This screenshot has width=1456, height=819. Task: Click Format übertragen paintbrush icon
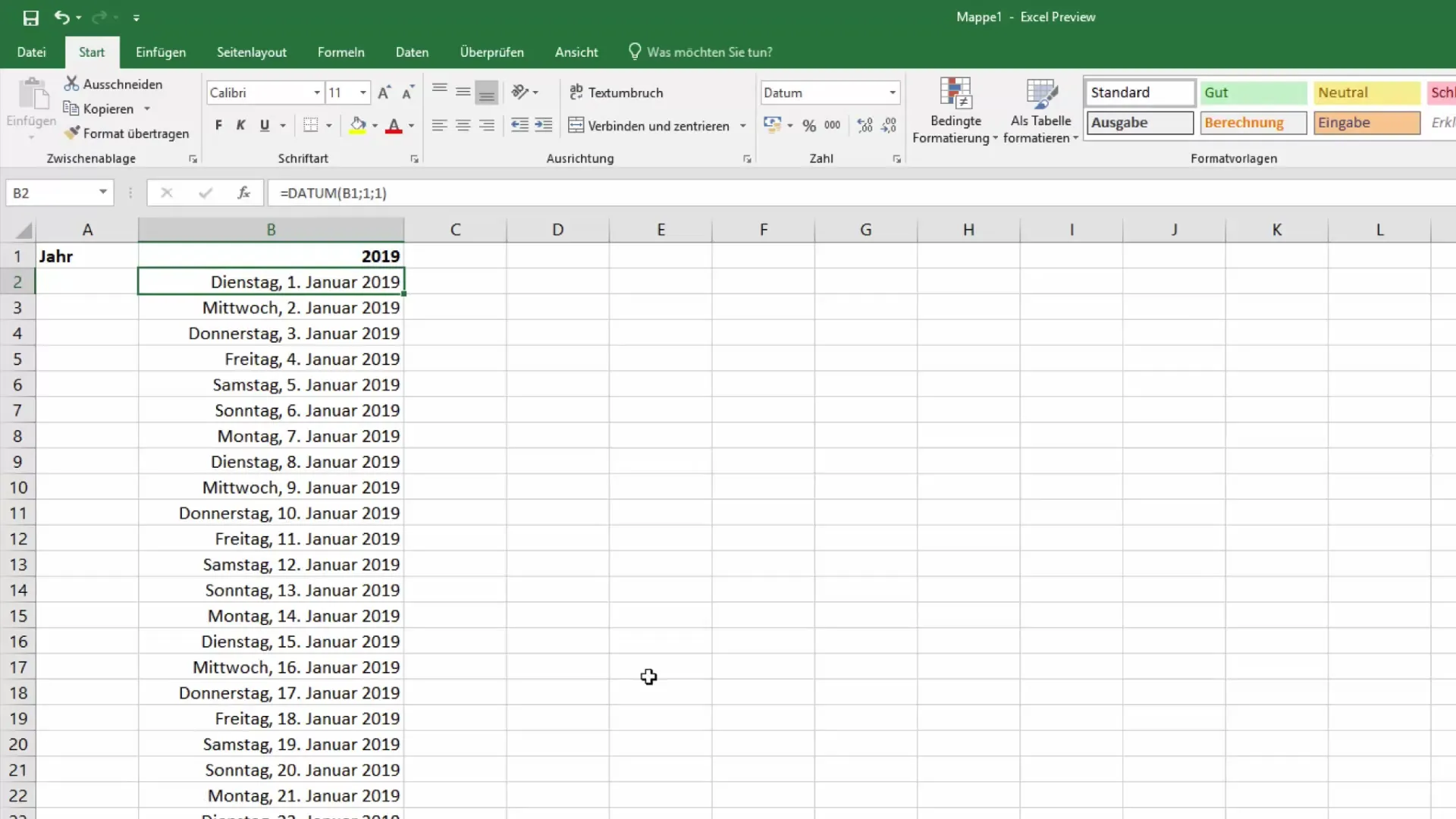click(x=72, y=133)
